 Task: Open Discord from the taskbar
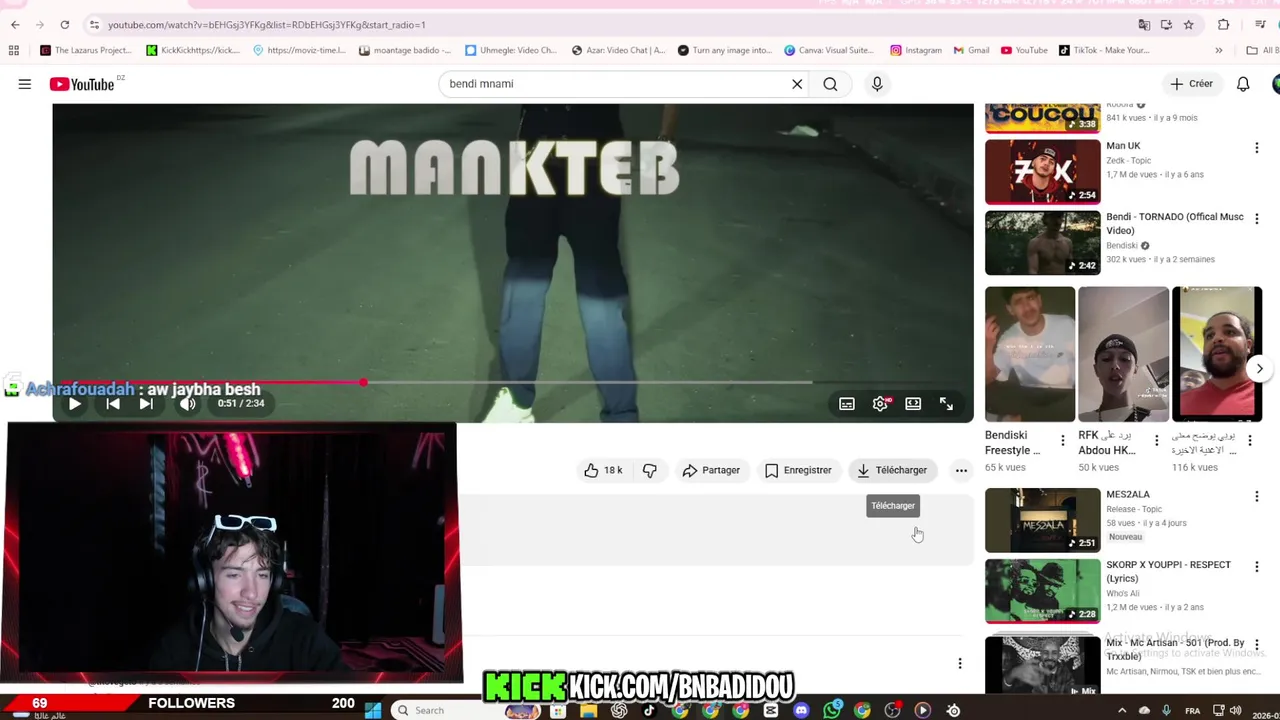pyautogui.click(x=801, y=710)
